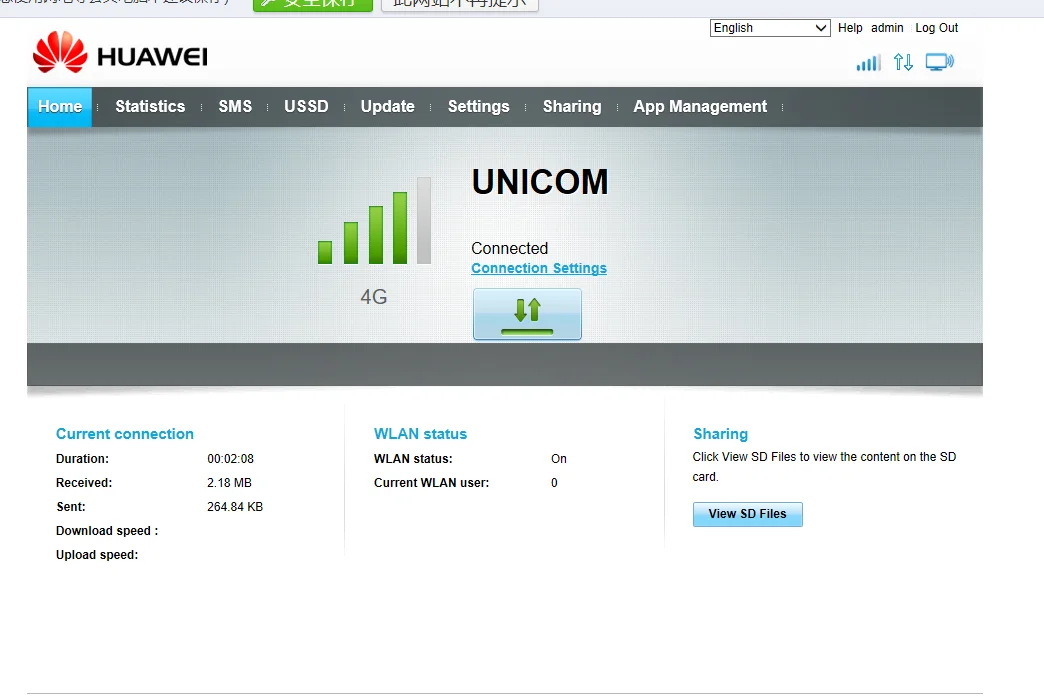Open the Settings tab

pos(479,107)
